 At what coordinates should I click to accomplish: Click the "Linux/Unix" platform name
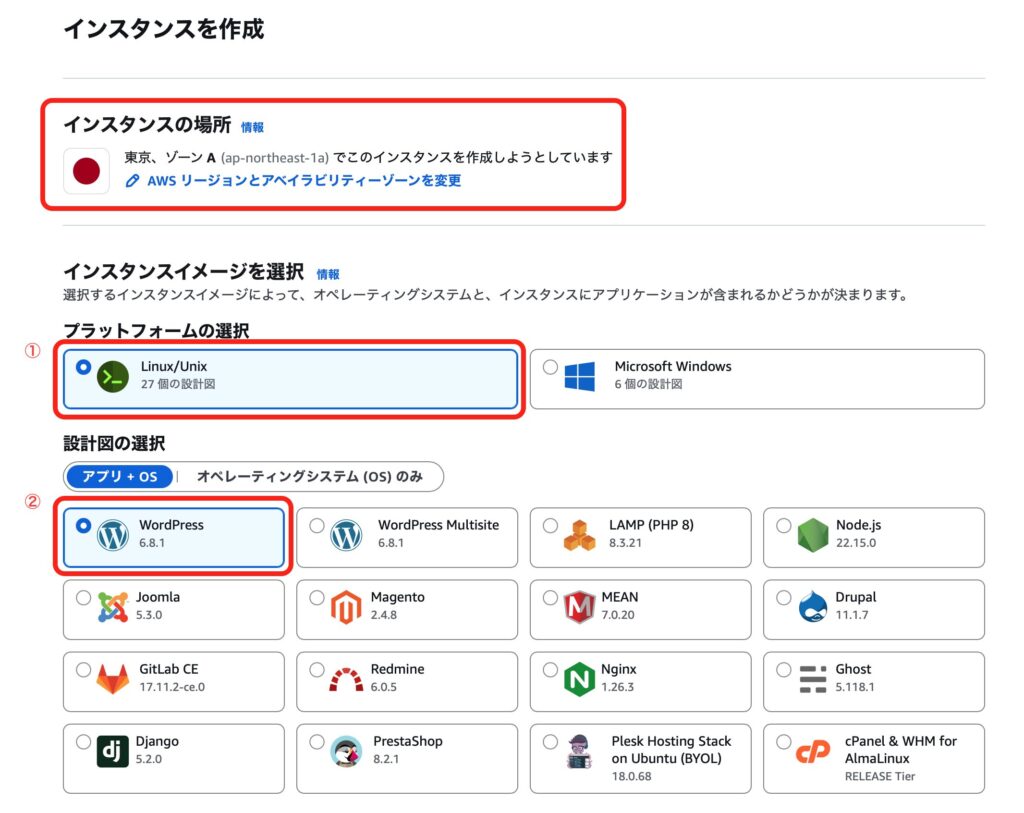tap(174, 366)
